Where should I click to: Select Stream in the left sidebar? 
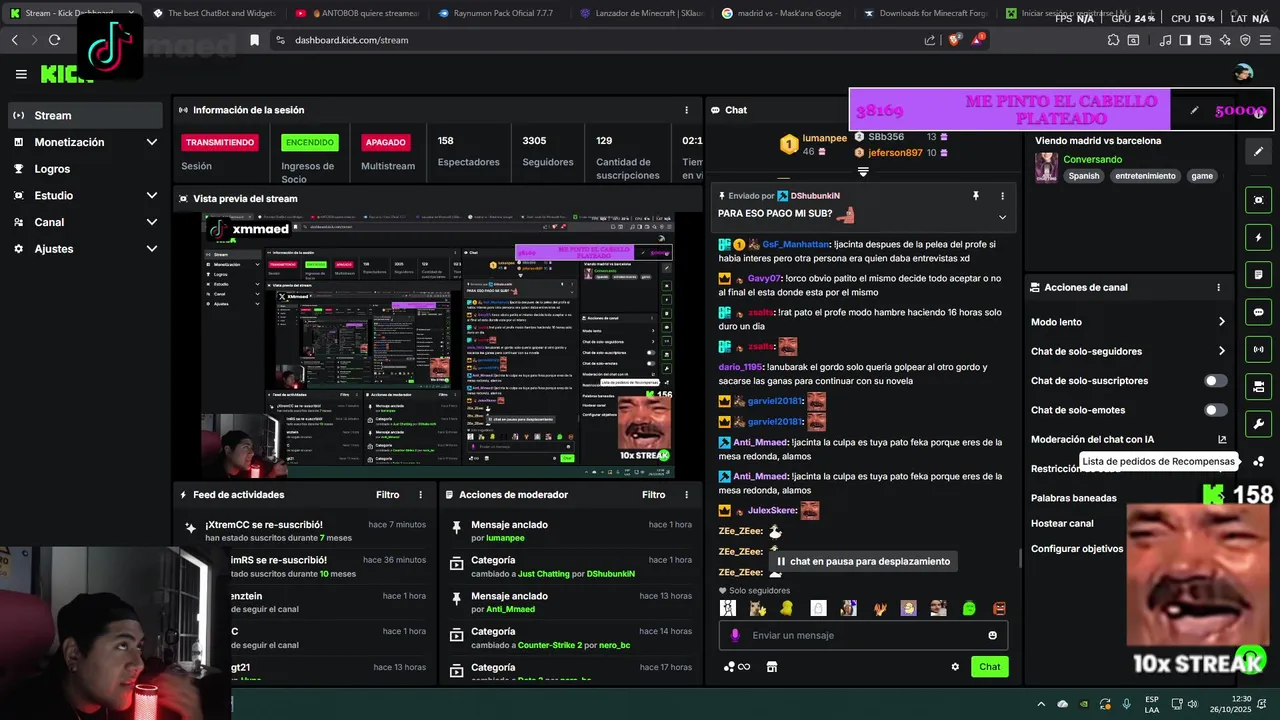85,115
